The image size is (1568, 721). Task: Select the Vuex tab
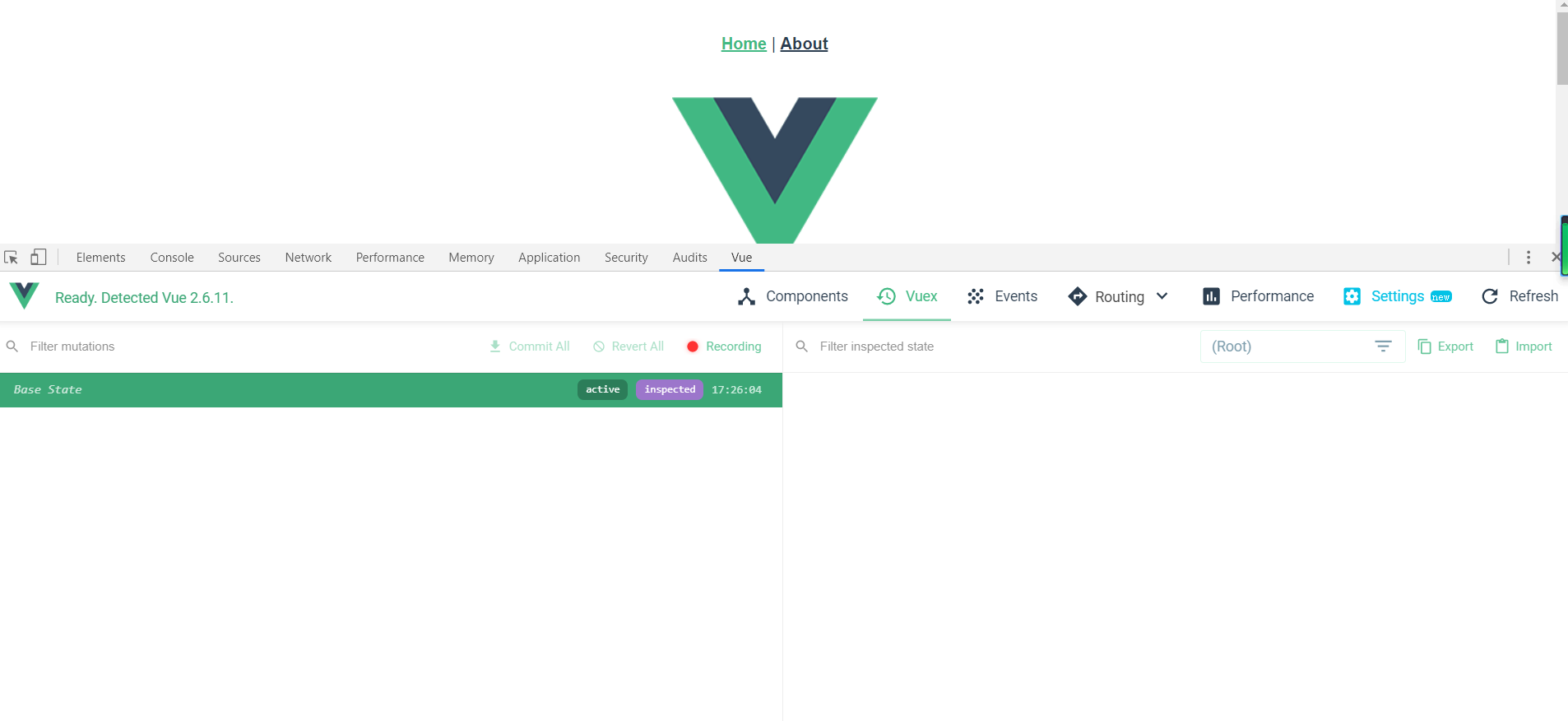907,296
